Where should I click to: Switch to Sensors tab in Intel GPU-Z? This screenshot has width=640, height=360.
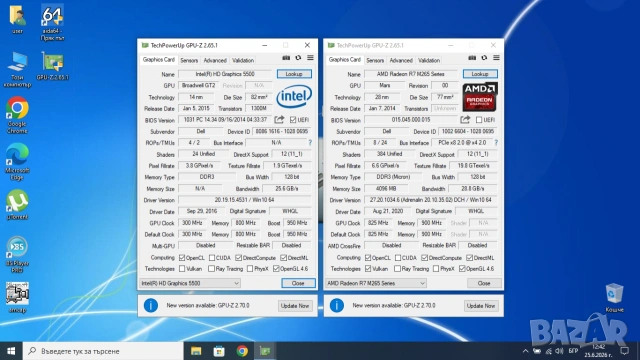[x=189, y=60]
